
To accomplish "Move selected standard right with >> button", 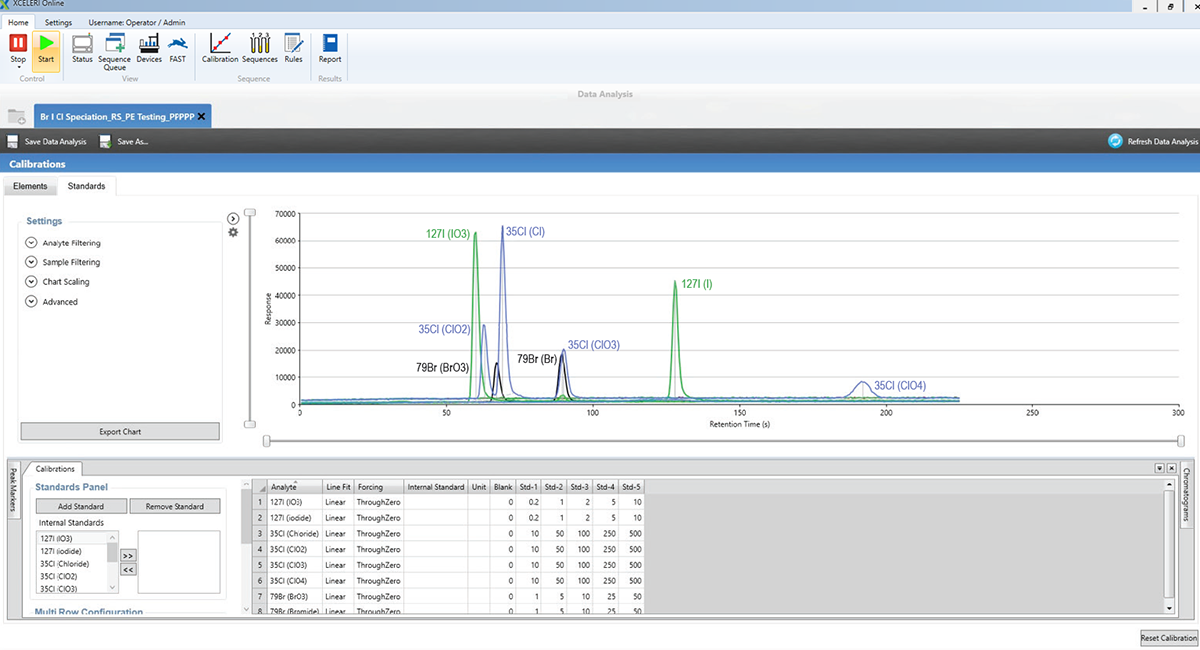I will click(128, 554).
